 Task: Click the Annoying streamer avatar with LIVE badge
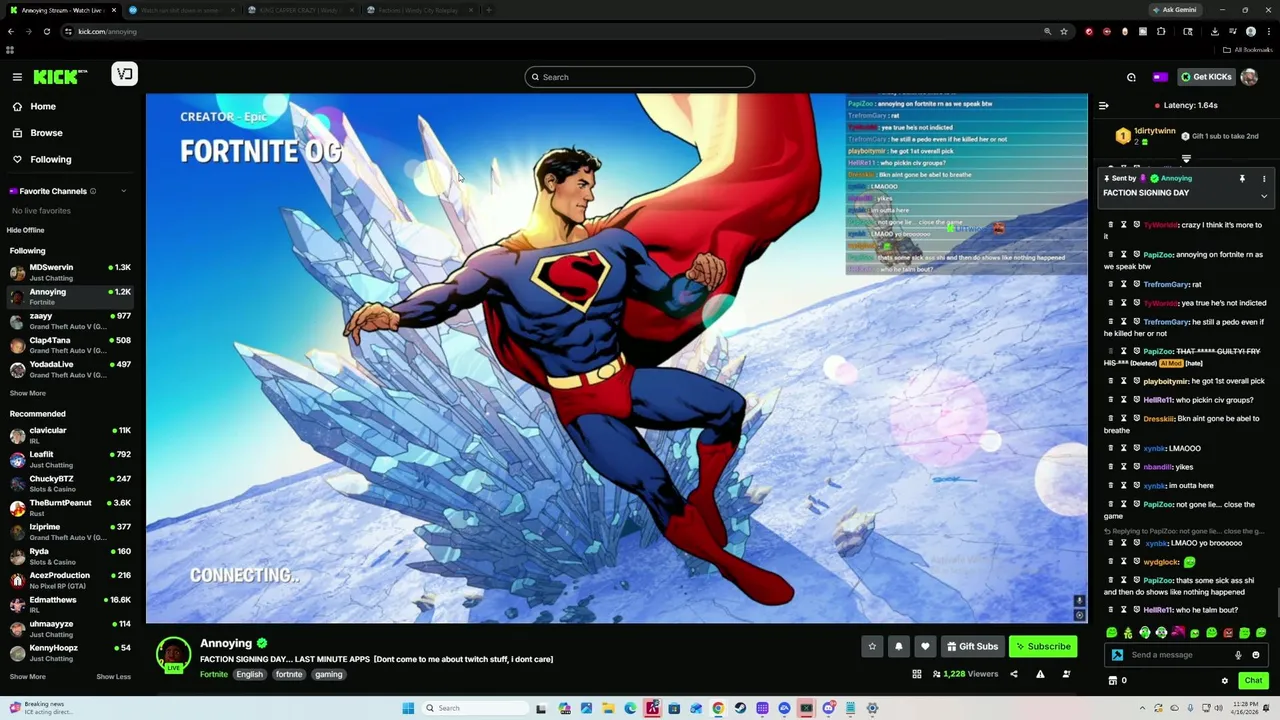click(x=173, y=655)
